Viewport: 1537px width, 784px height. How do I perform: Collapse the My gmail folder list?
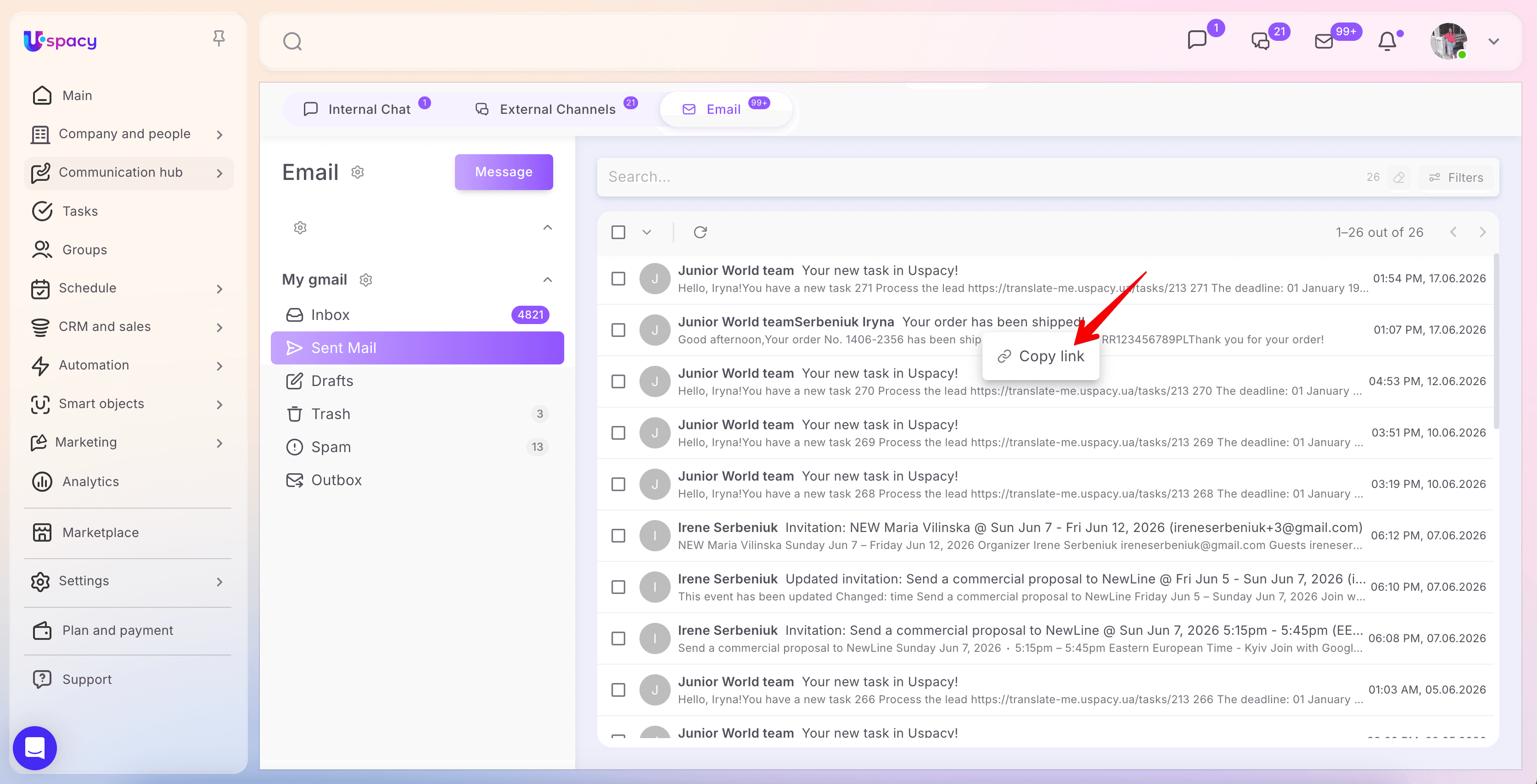[x=547, y=280]
